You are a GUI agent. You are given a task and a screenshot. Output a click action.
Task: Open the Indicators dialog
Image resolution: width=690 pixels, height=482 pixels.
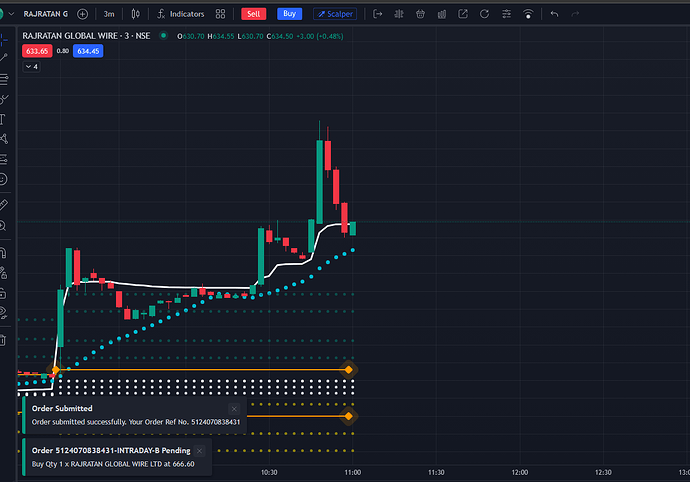181,14
